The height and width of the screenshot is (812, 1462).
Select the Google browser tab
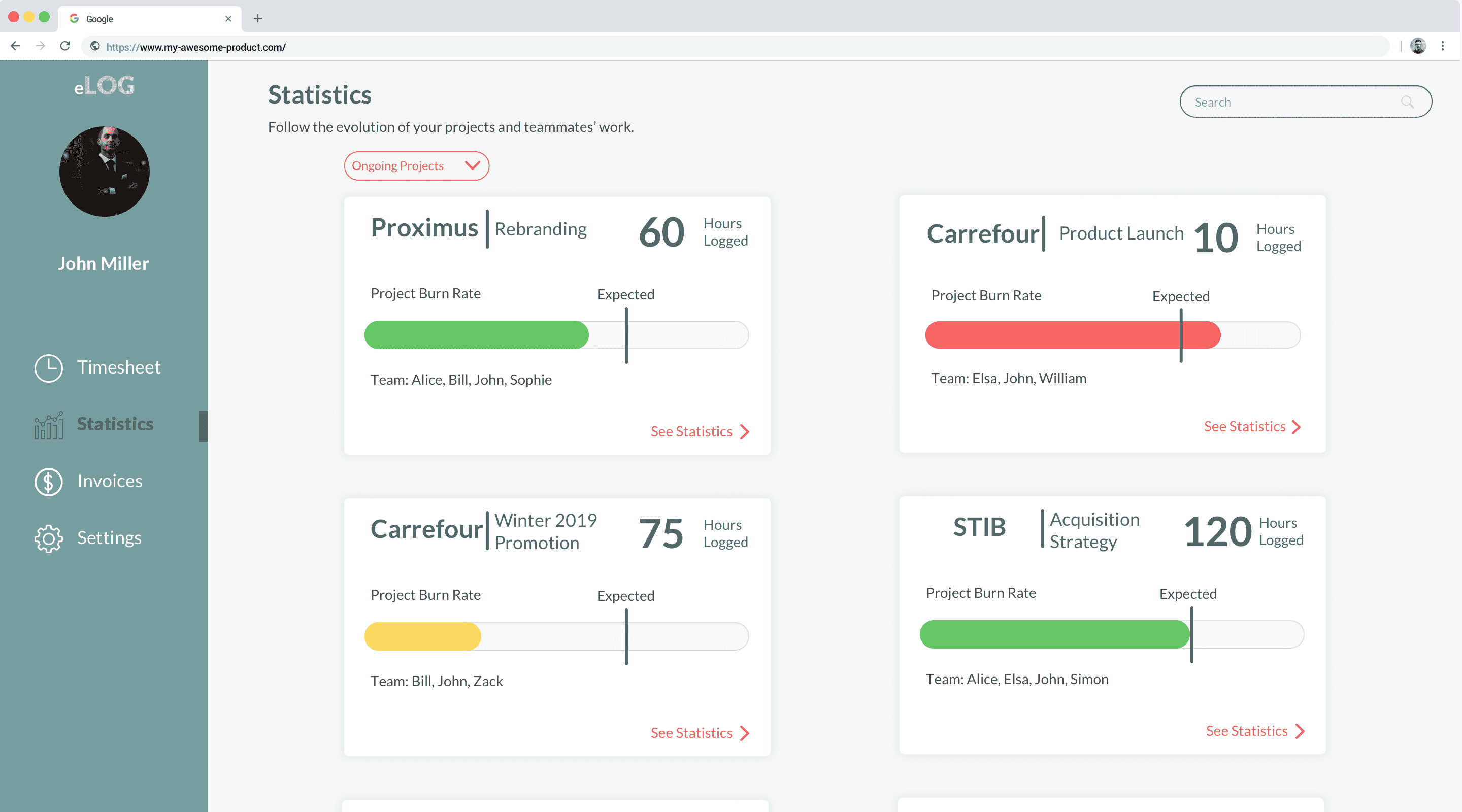(x=150, y=19)
